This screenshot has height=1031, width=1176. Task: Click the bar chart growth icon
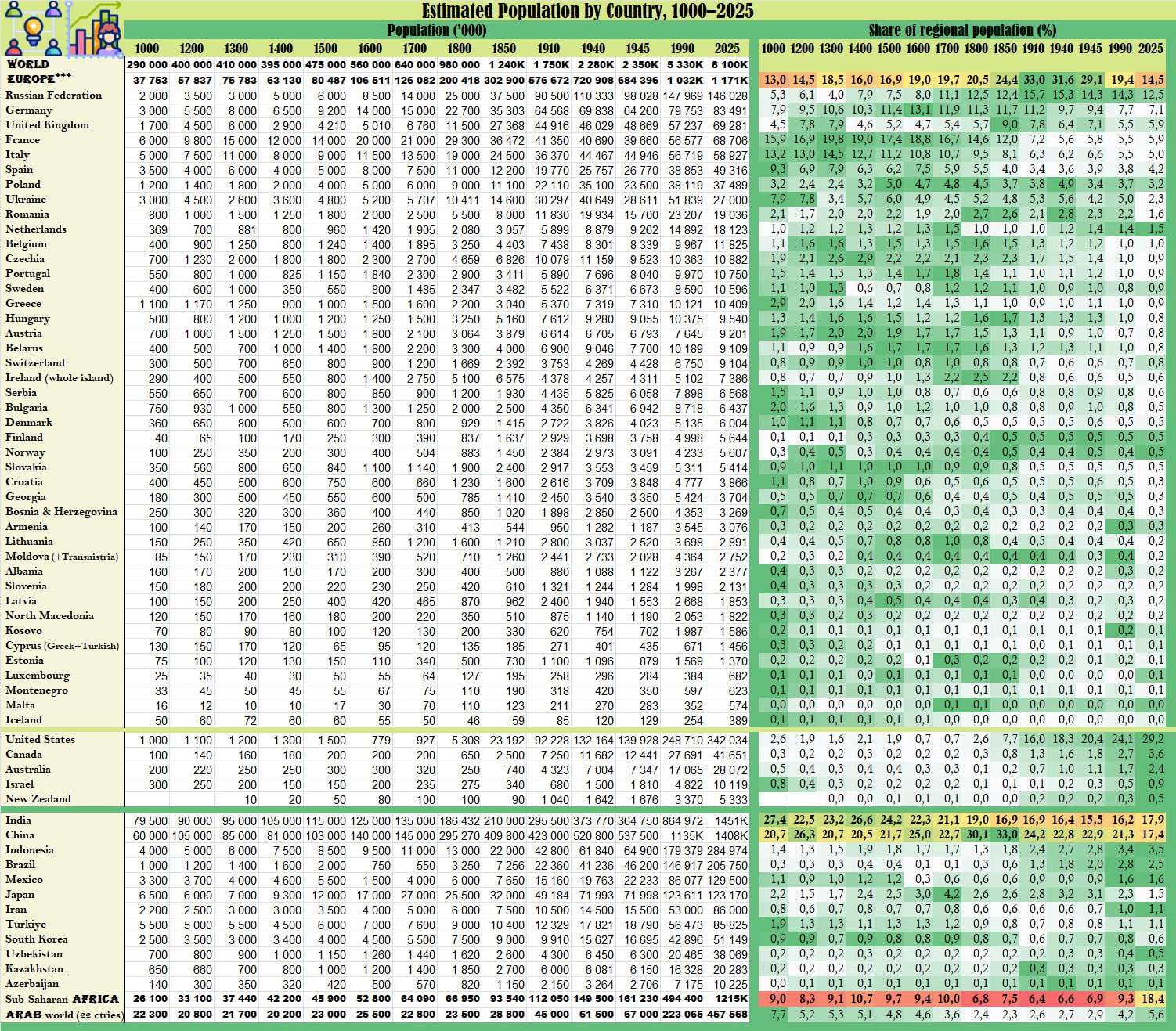[x=96, y=30]
